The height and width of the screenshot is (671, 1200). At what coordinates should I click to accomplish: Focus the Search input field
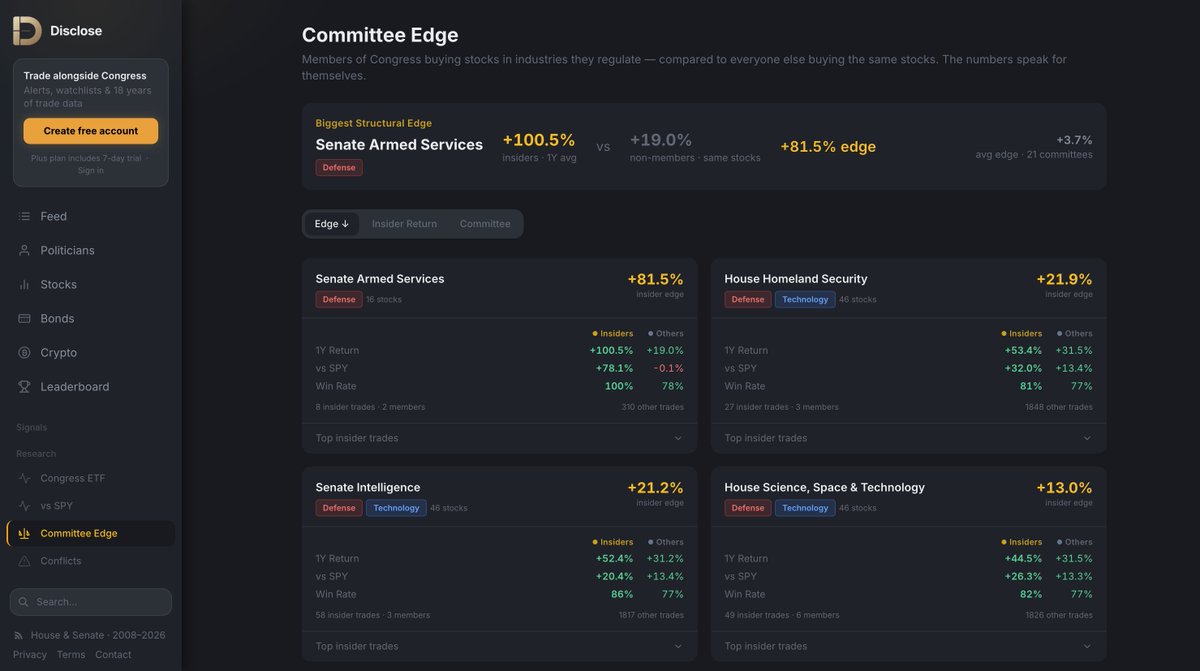click(91, 602)
